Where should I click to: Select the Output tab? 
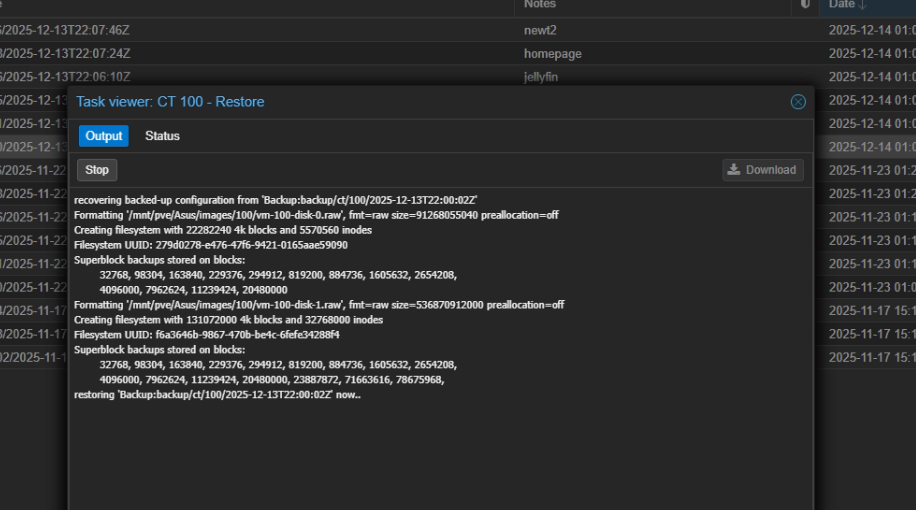pyautogui.click(x=104, y=136)
